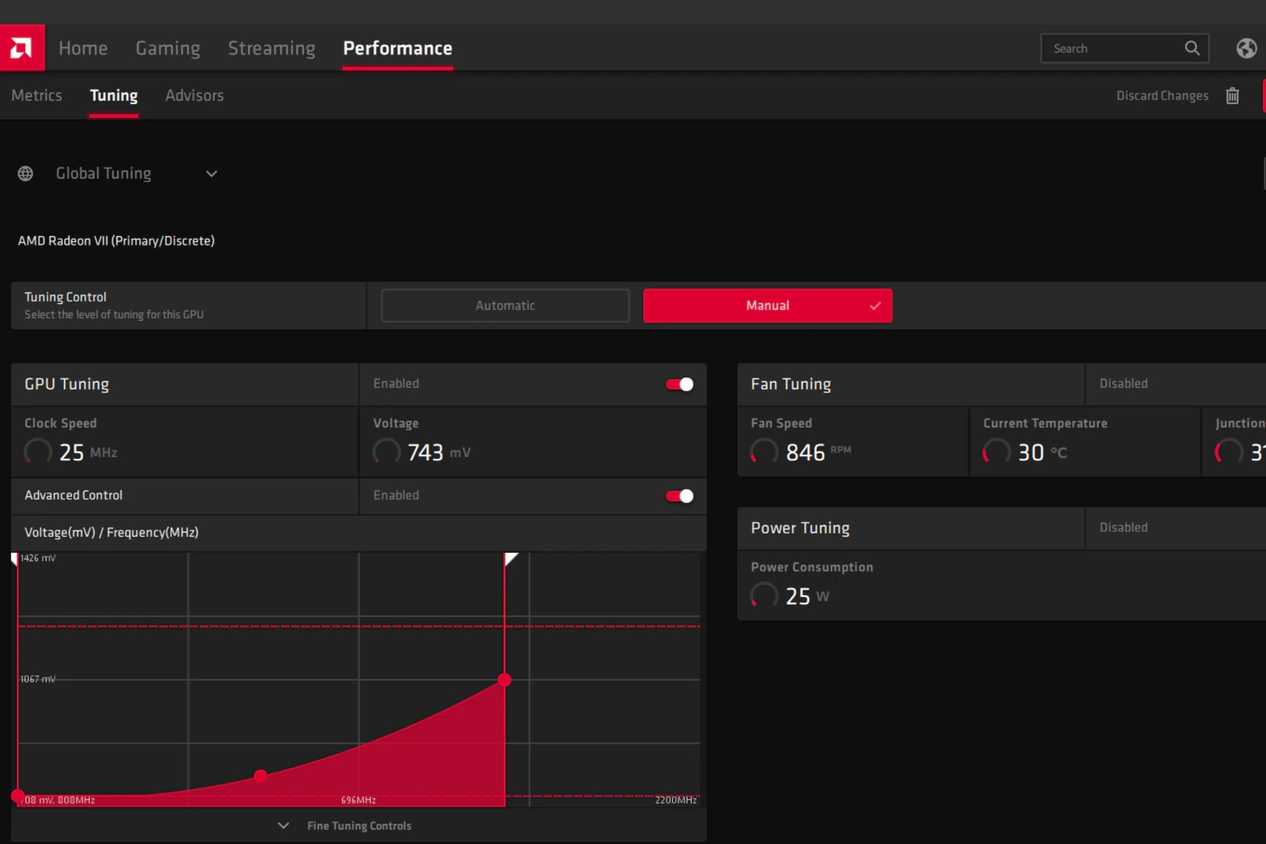
Task: Click the 696MHz axis label
Action: click(358, 800)
